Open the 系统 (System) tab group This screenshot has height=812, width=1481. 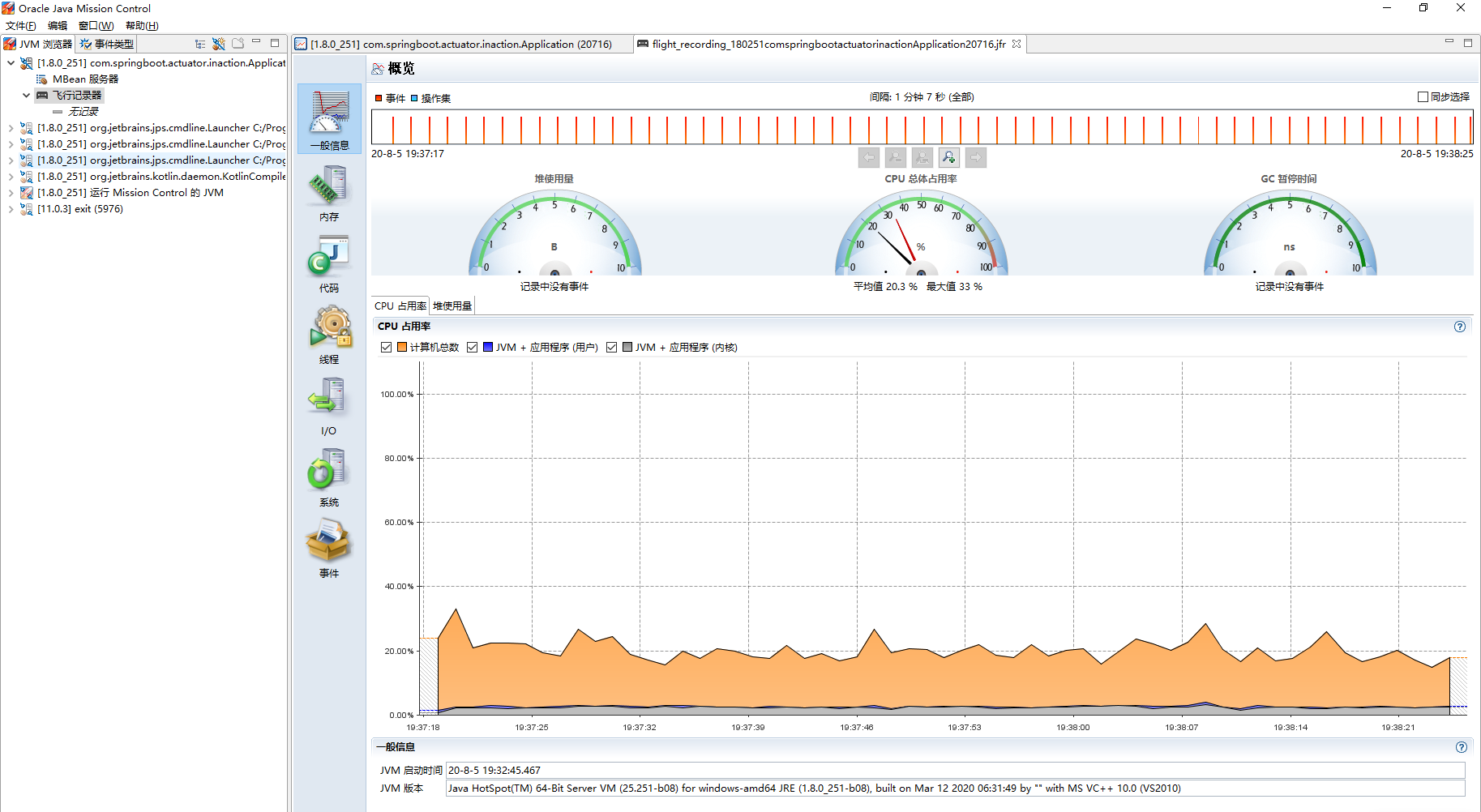(x=329, y=478)
